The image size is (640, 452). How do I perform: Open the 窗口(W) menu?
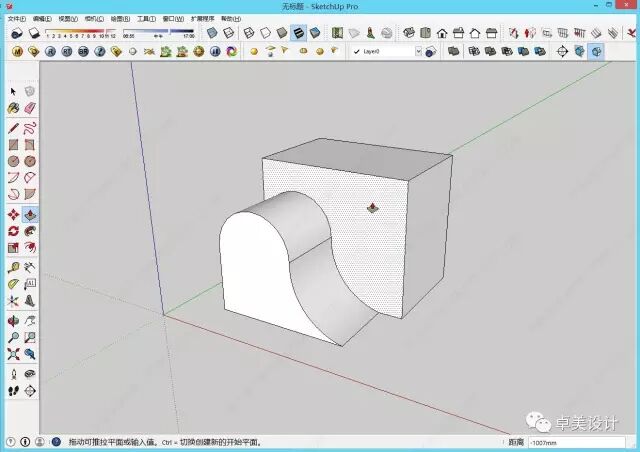[173, 19]
